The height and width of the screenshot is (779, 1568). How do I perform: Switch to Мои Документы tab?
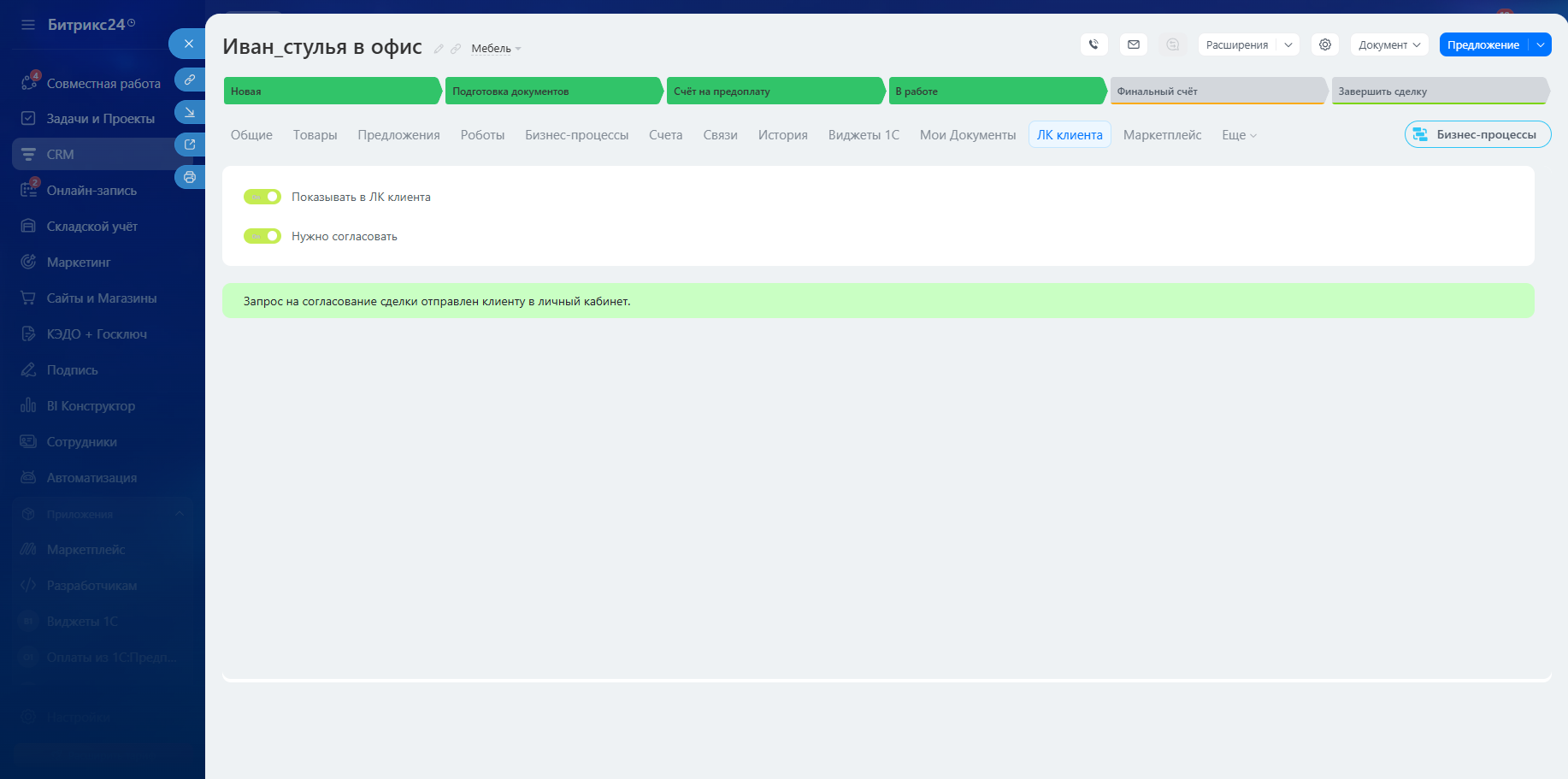point(968,135)
